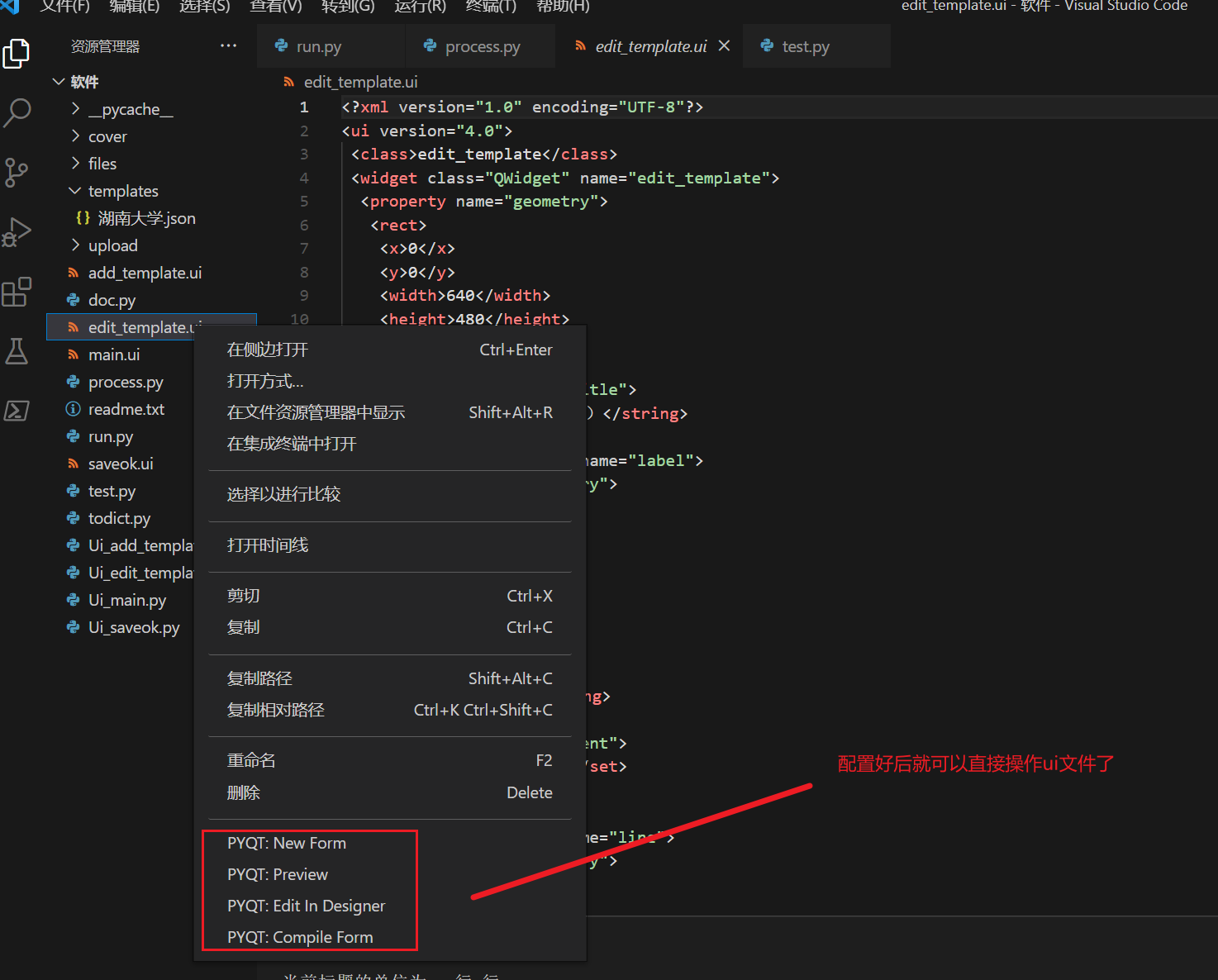This screenshot has height=980, width=1218.
Task: Click the Python icon on the run.py tab
Action: [282, 46]
